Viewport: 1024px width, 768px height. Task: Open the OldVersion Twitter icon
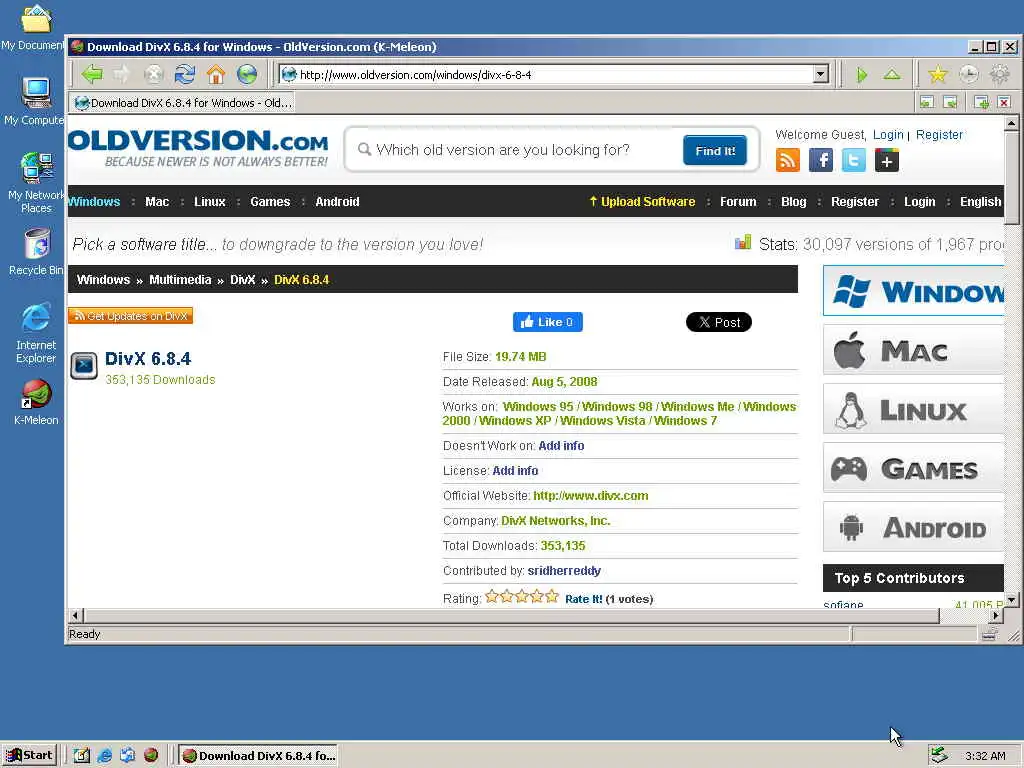tap(854, 160)
